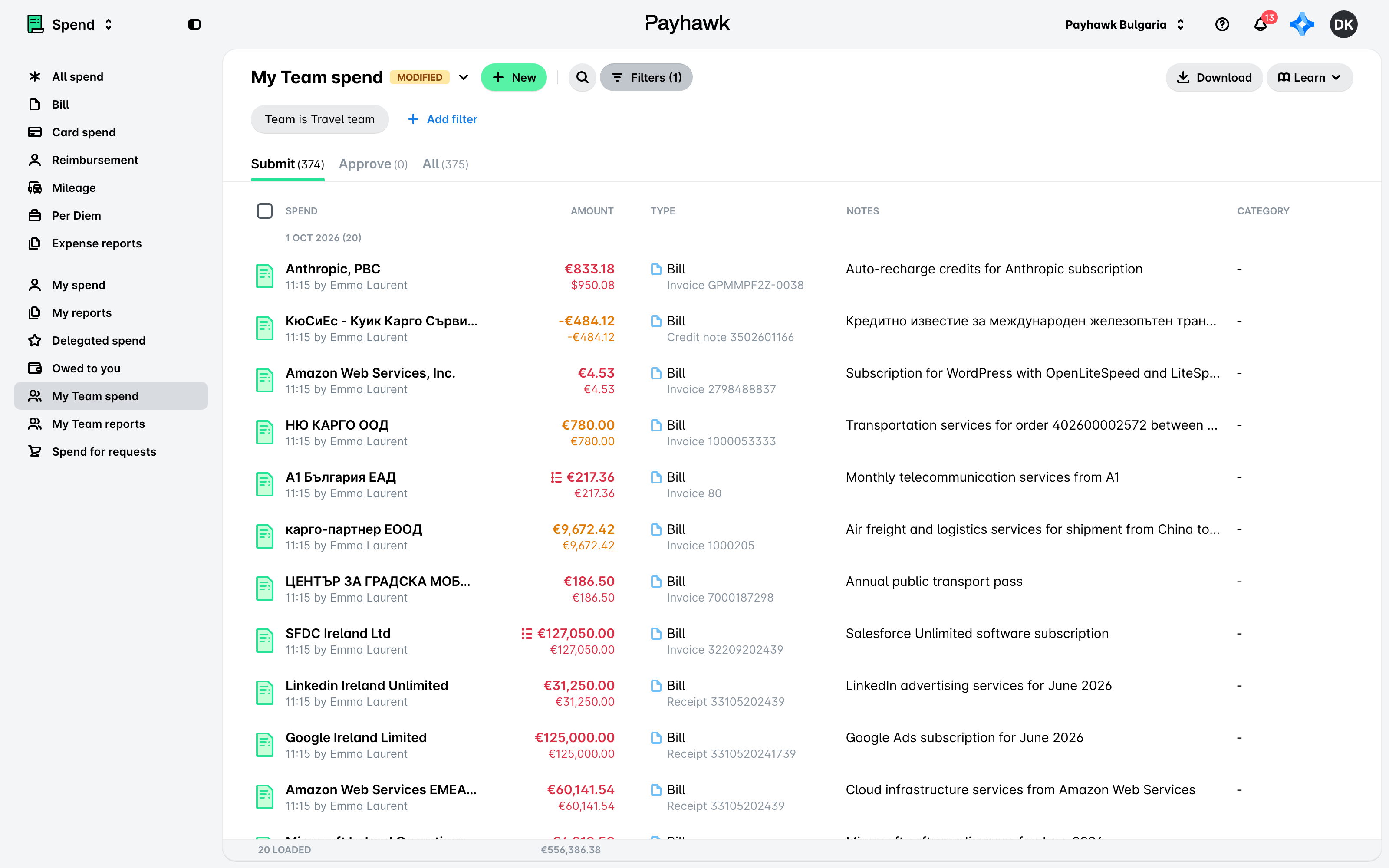Viewport: 1389px width, 868px height.
Task: Click the Download button
Action: click(1214, 78)
